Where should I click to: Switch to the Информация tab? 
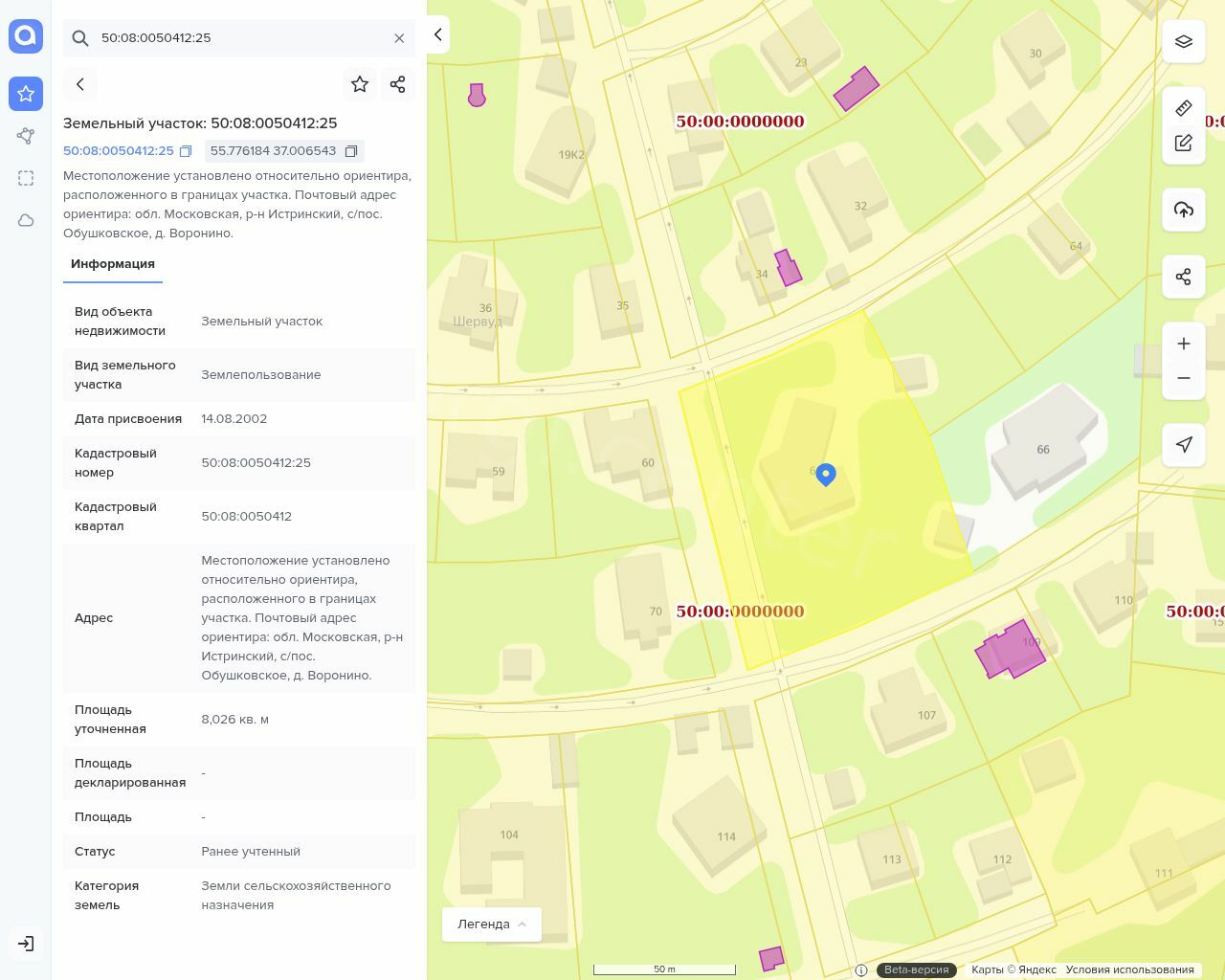pos(113,264)
